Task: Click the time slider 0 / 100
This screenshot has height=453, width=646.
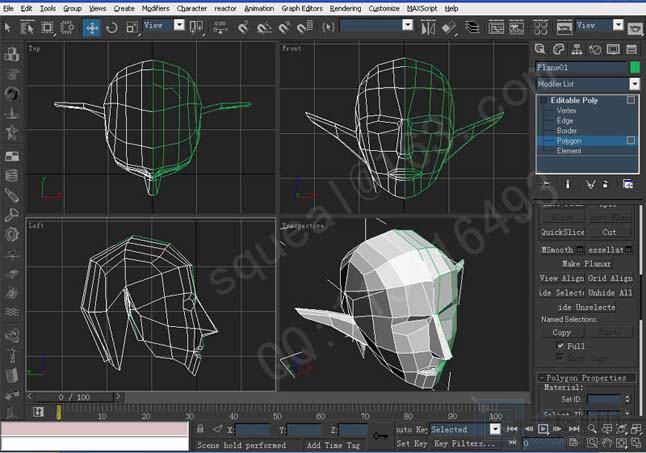Action: point(74,397)
